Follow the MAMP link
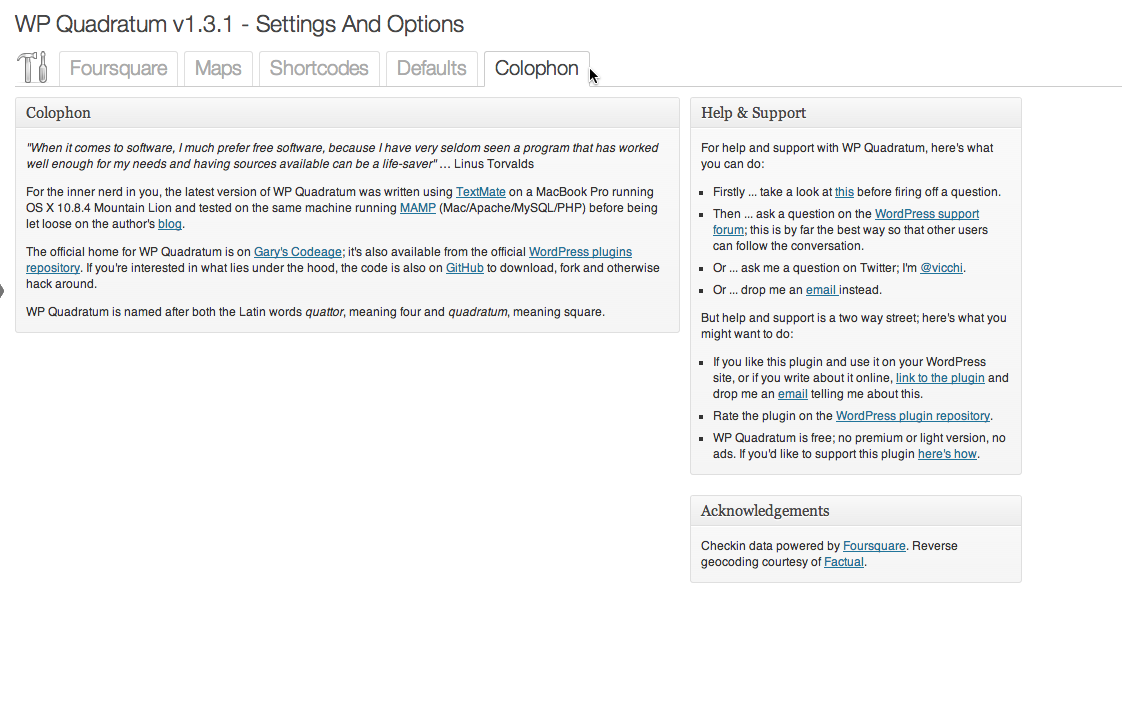The image size is (1122, 715). tap(418, 208)
